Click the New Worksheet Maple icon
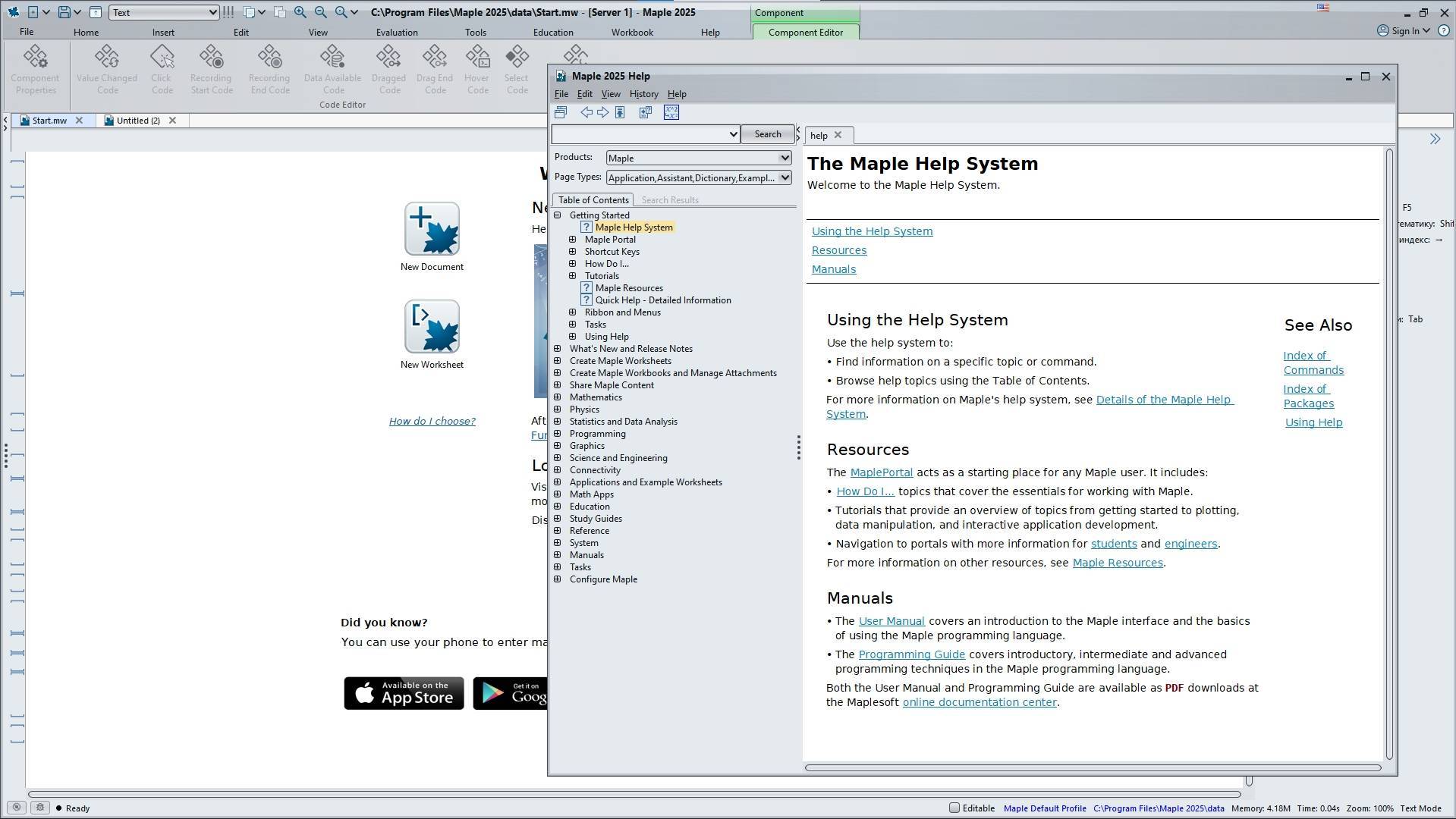The image size is (1456, 819). click(432, 326)
